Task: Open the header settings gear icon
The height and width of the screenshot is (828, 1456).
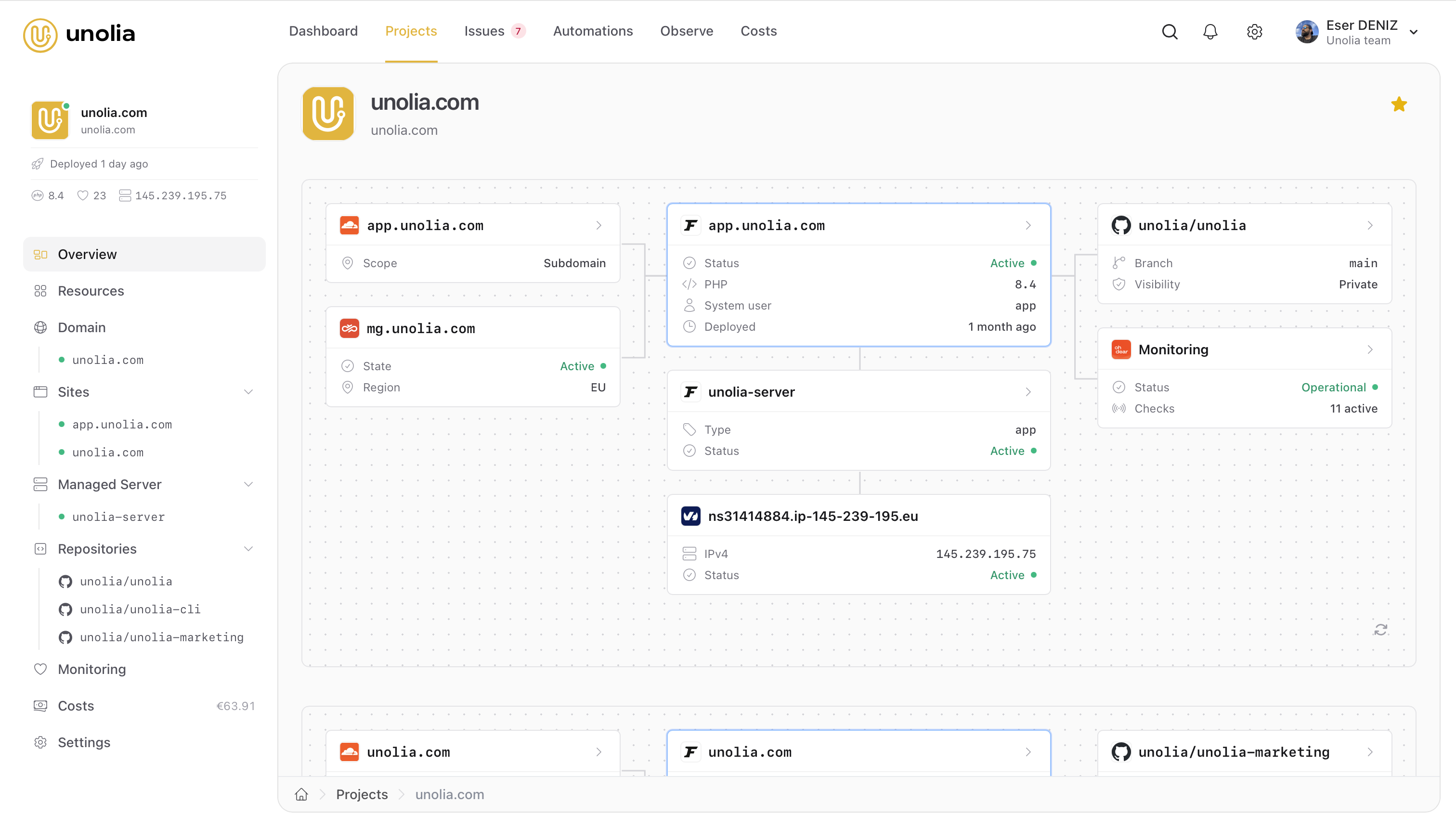Action: coord(1254,32)
